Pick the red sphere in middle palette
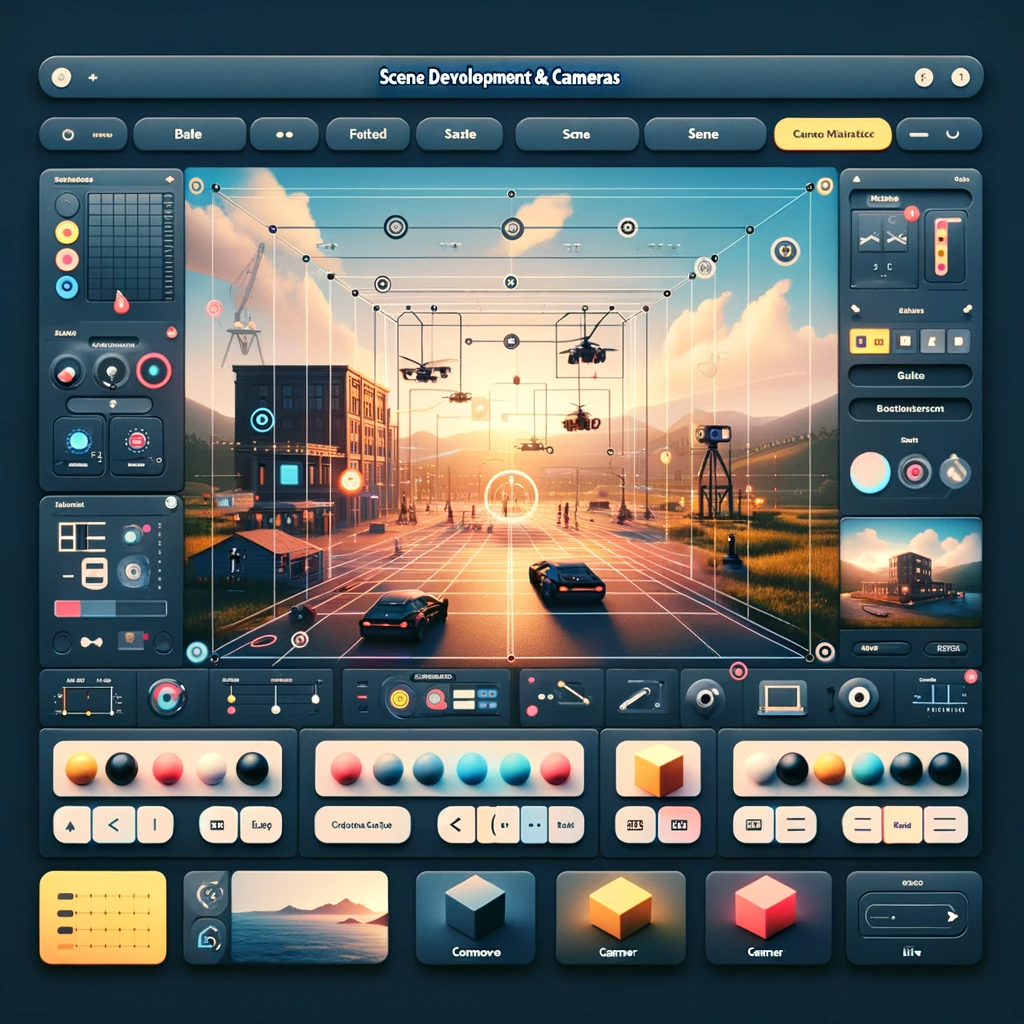 tap(346, 769)
